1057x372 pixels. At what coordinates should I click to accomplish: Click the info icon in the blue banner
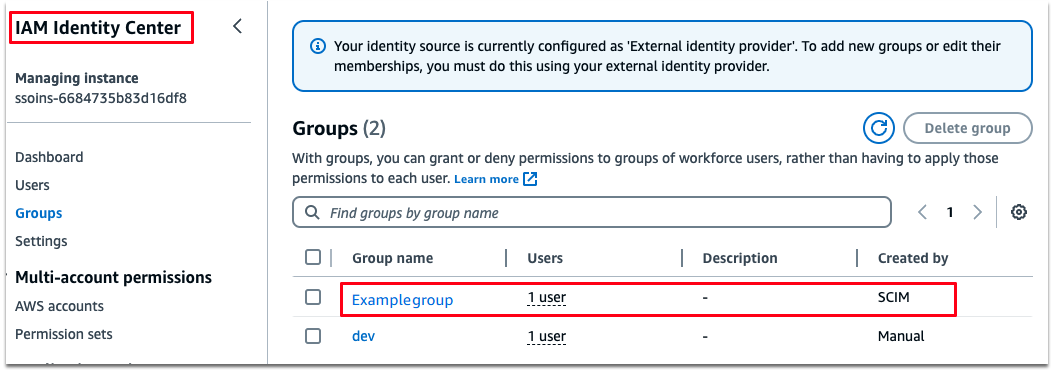click(x=317, y=46)
